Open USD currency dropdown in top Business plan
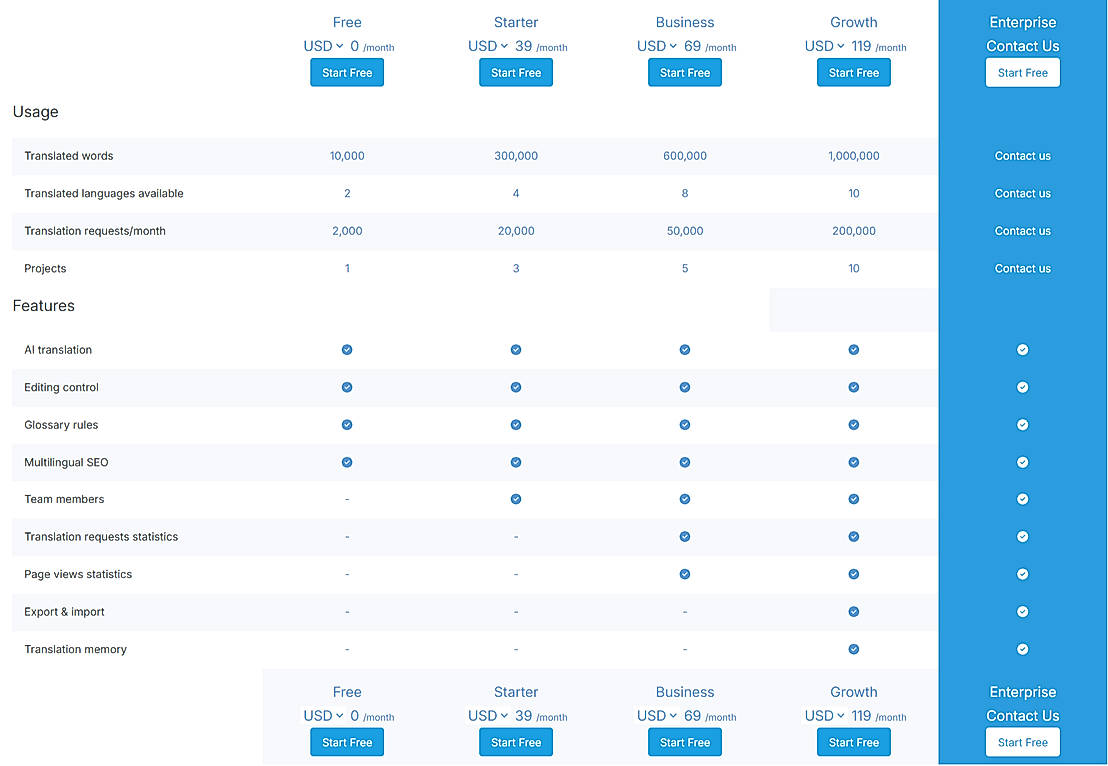This screenshot has width=1108, height=766. 657,46
